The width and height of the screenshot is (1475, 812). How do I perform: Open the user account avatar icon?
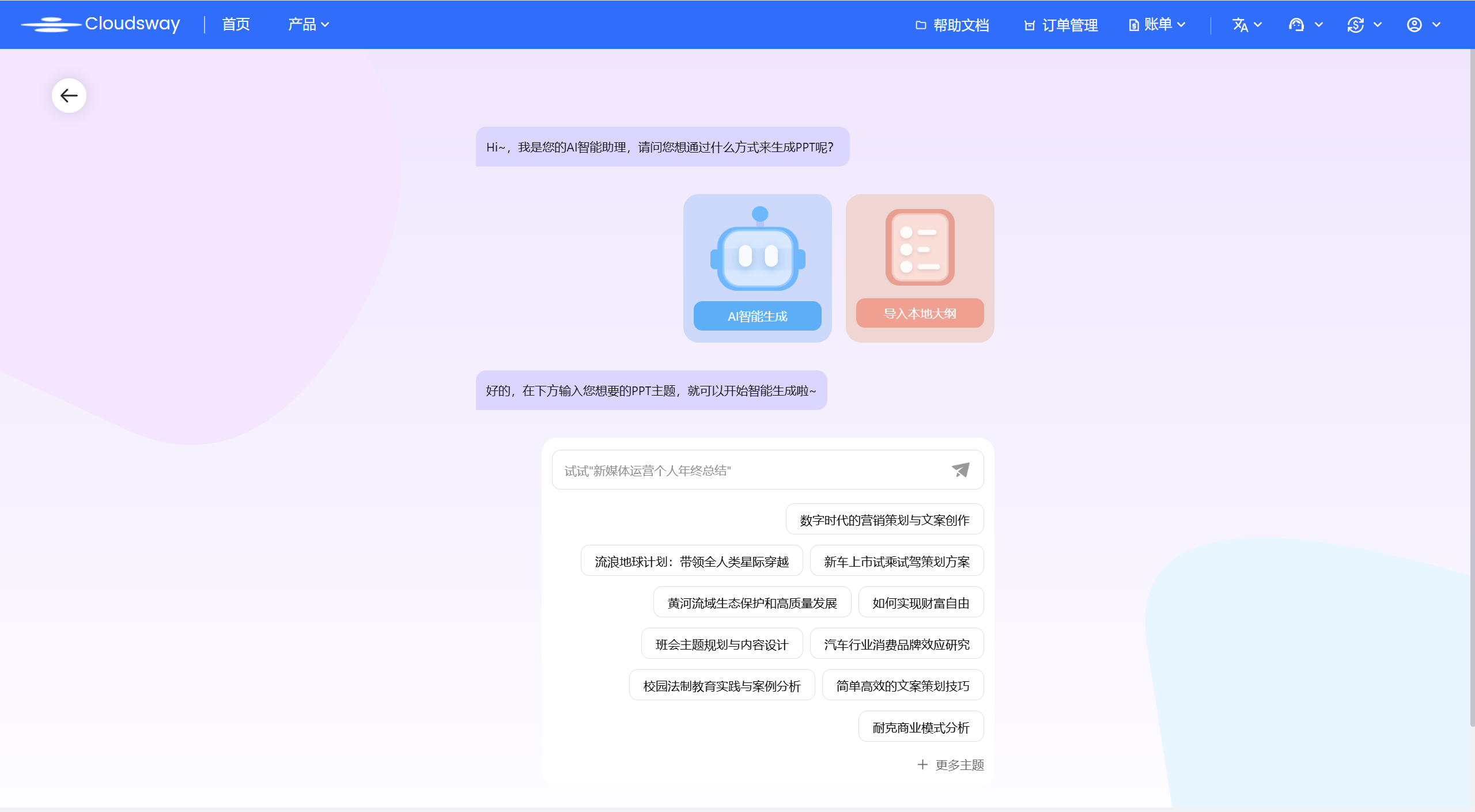1415,24
